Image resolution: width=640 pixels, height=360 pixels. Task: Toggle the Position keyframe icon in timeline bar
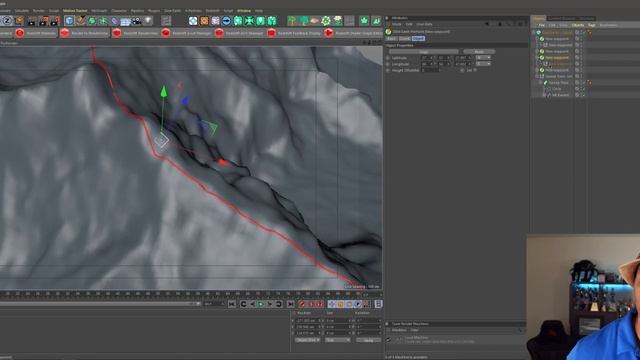click(x=331, y=304)
